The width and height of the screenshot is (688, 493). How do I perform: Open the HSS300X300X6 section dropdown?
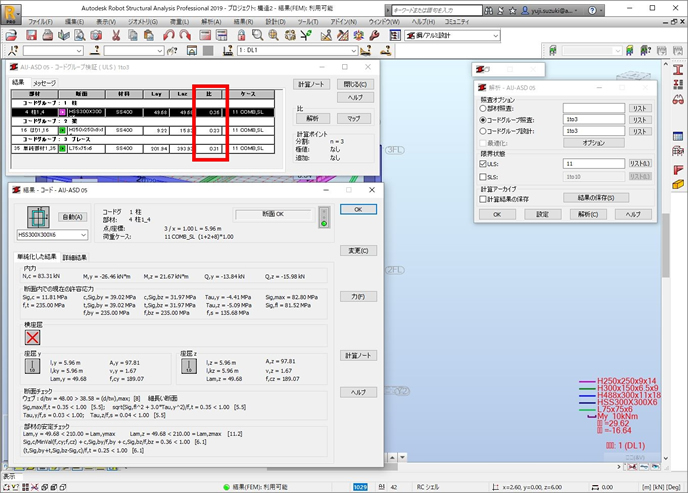(x=83, y=235)
